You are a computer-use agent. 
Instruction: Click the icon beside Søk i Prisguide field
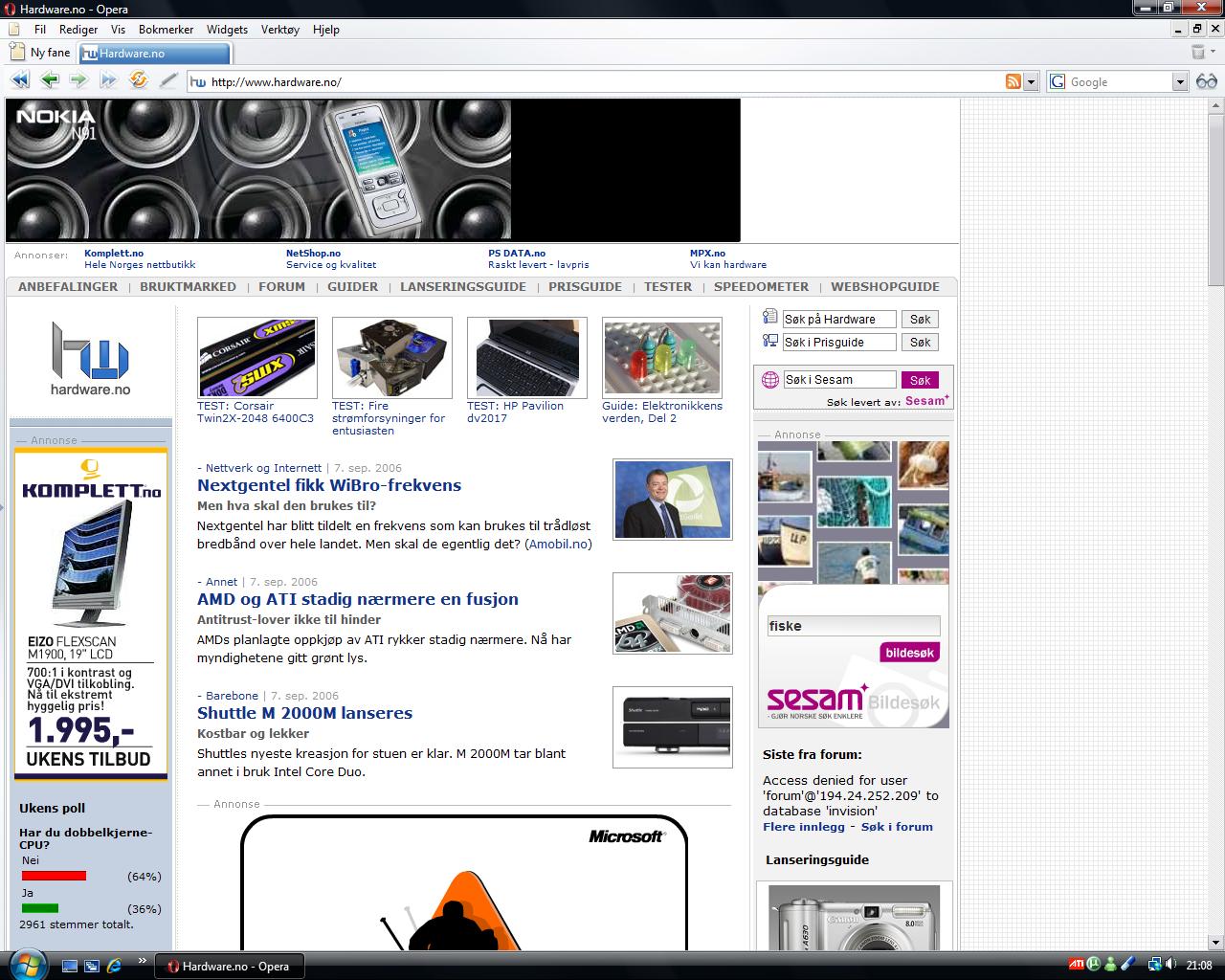pyautogui.click(x=769, y=341)
